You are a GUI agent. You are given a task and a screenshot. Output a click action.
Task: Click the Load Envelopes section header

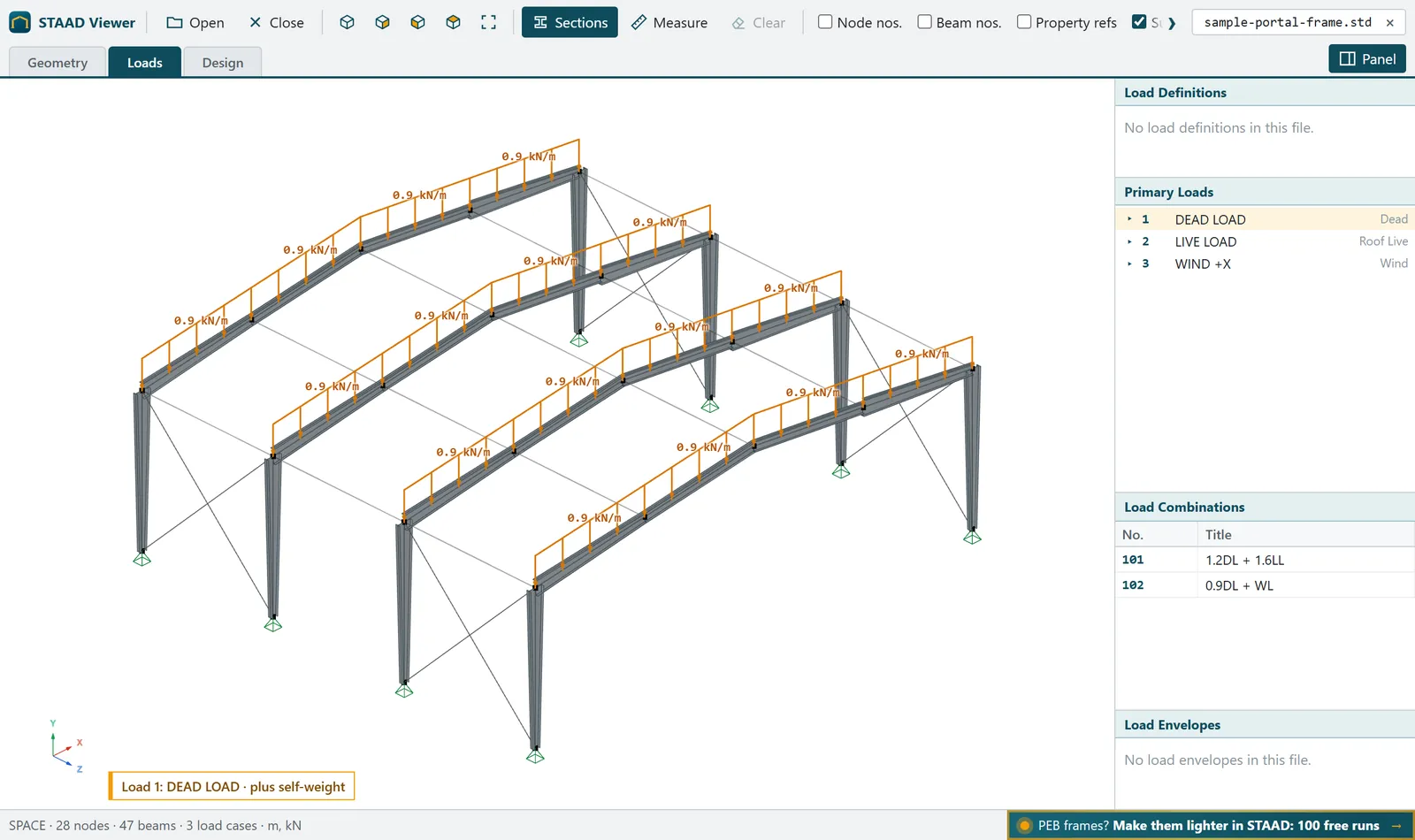click(x=1265, y=725)
